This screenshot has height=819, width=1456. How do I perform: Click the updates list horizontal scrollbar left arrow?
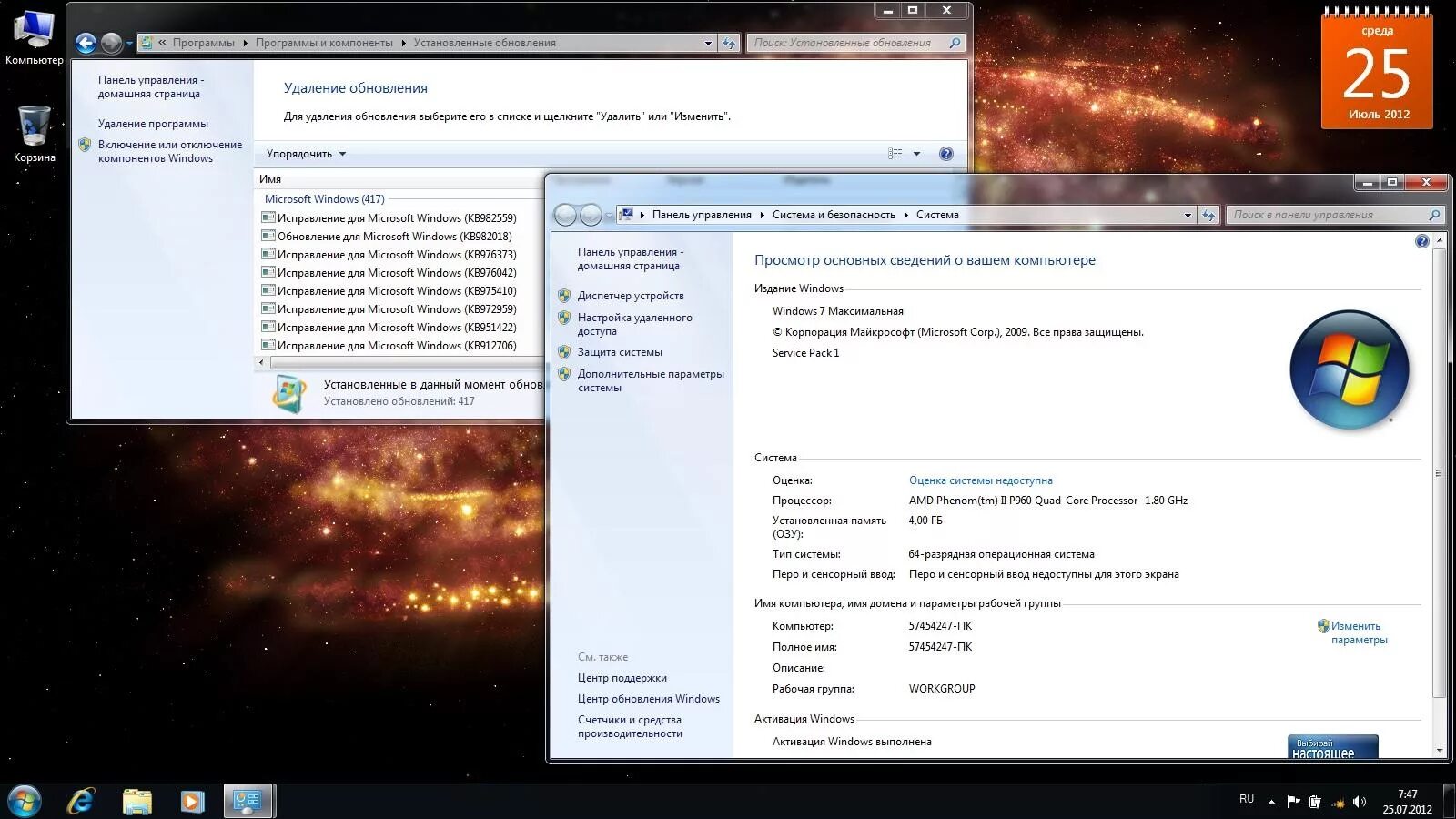point(262,362)
